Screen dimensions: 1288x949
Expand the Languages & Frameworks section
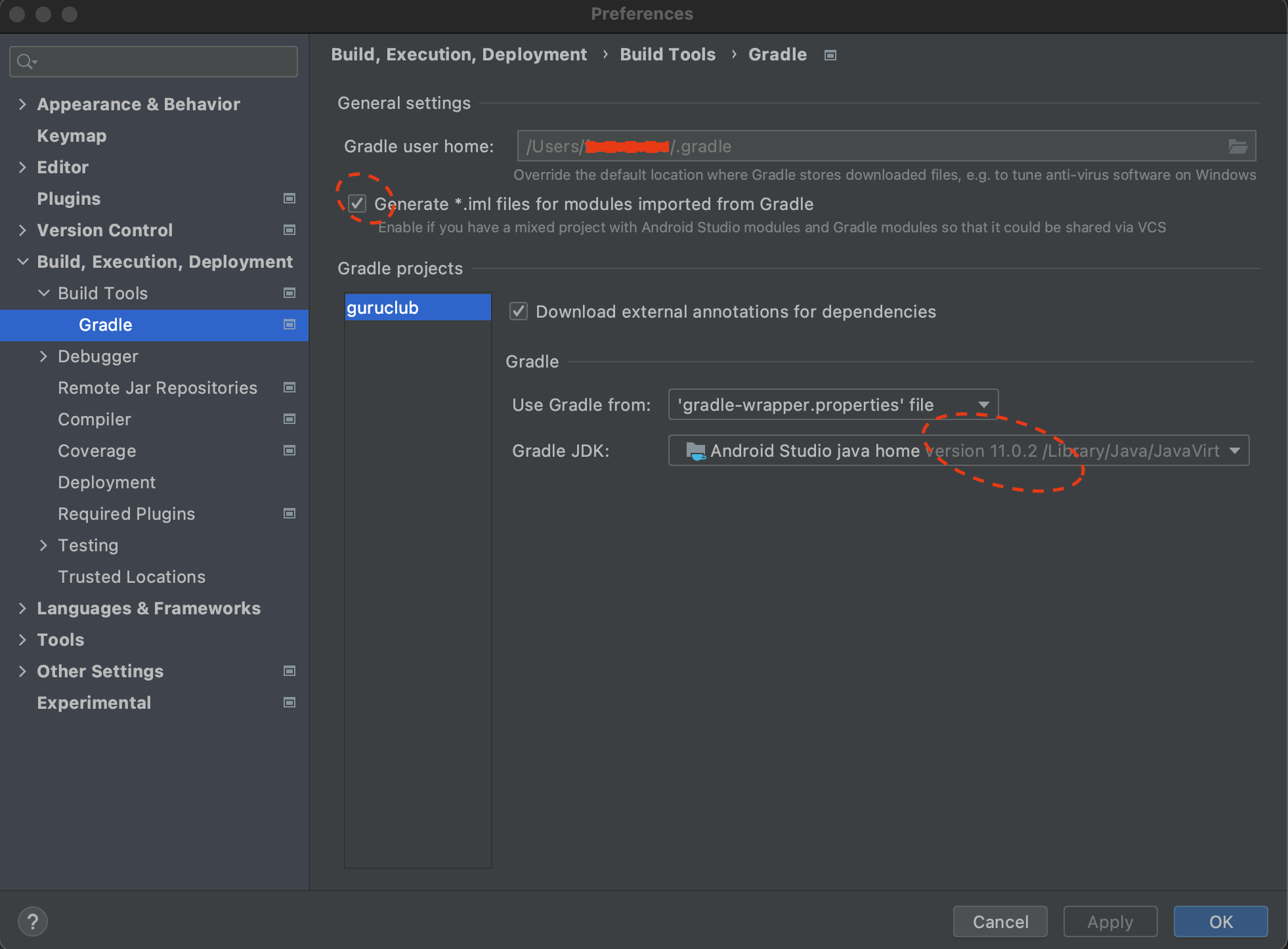[23, 608]
